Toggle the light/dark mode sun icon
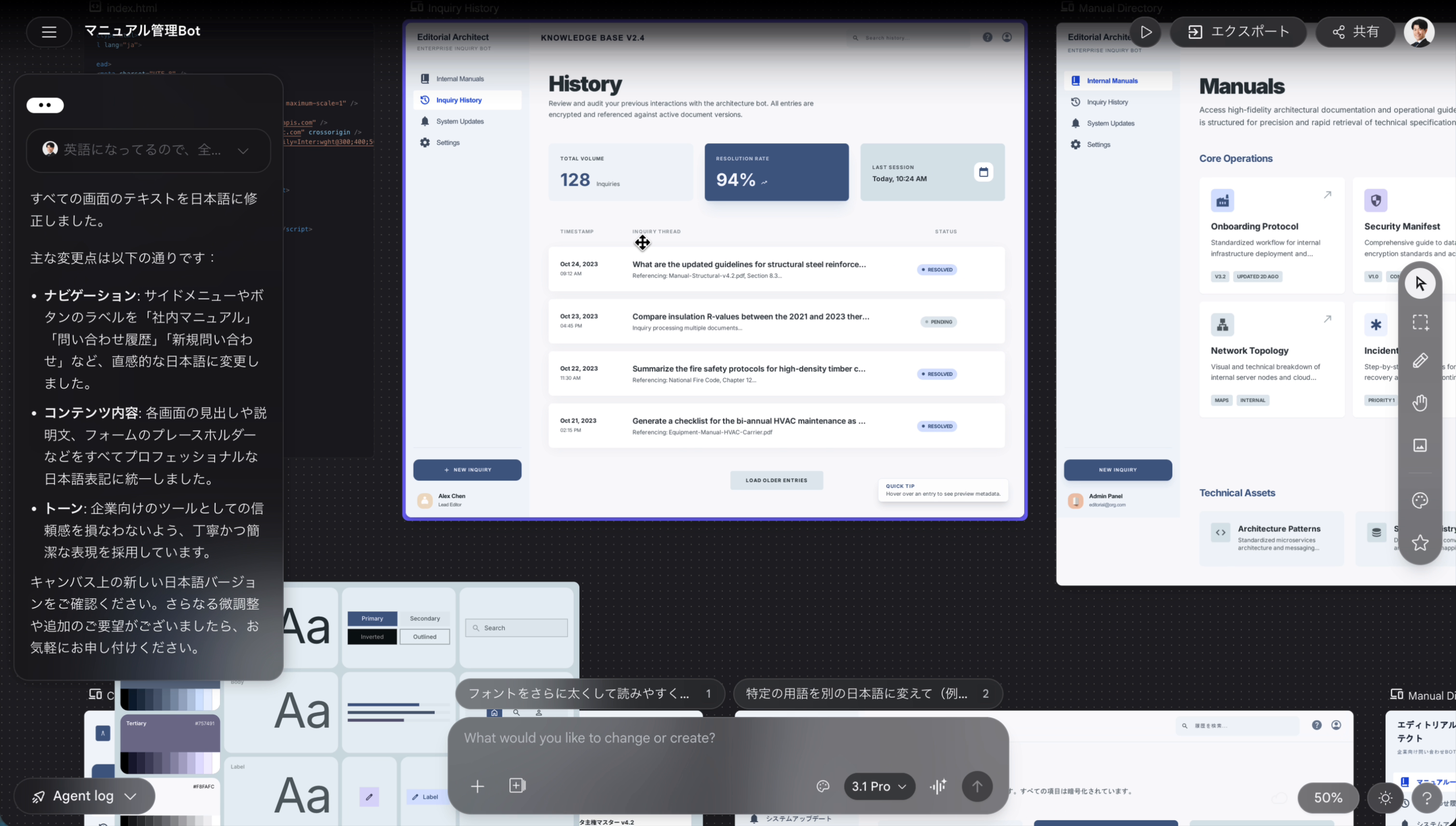The image size is (1456, 826). pos(1385,798)
